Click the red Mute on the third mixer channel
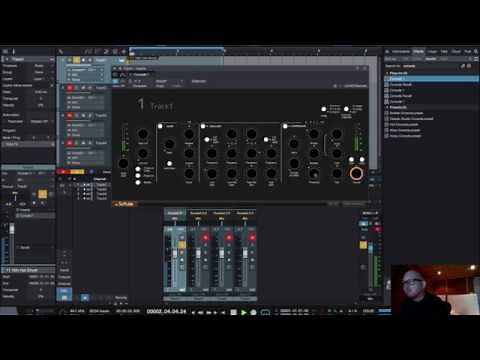The width and height of the screenshot is (480, 360). 229,238
